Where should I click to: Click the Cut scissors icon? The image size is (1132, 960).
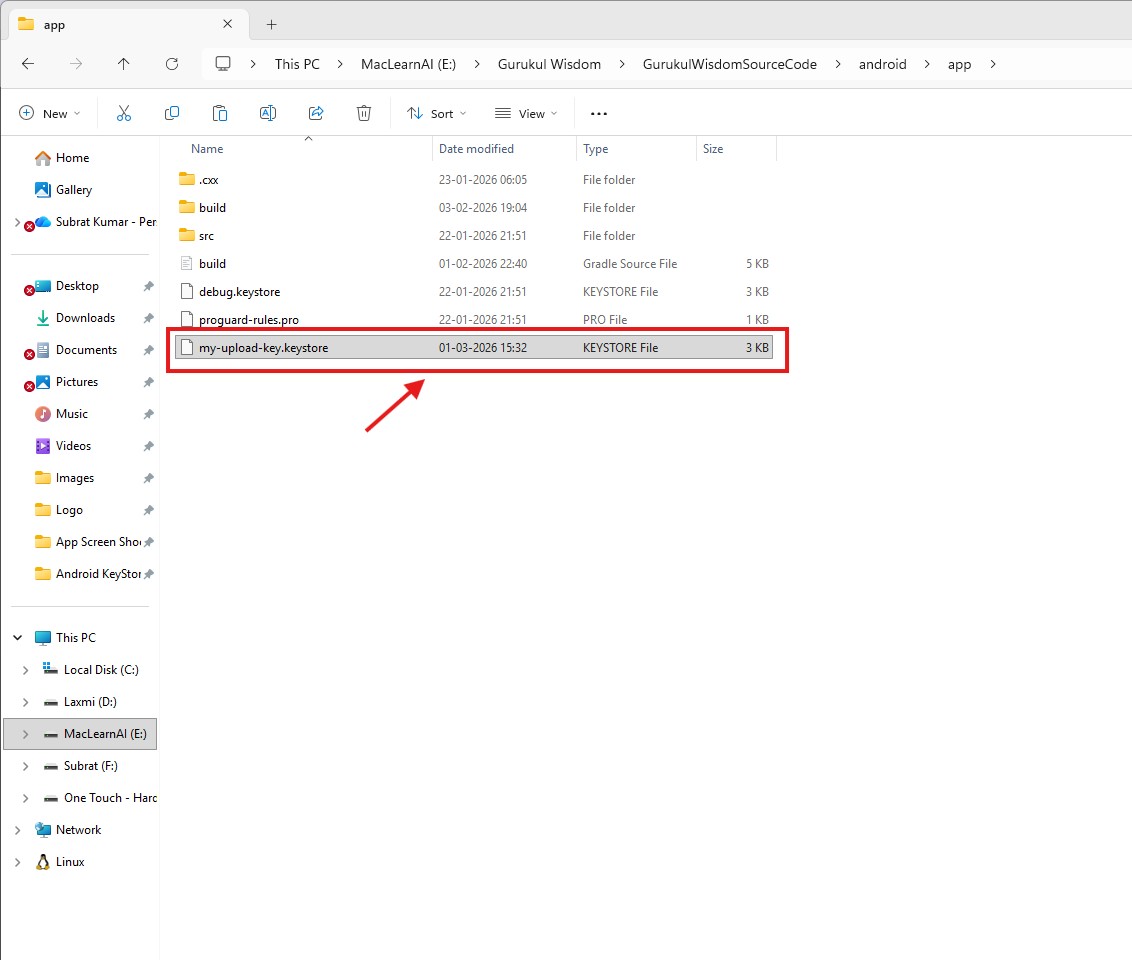[x=124, y=113]
